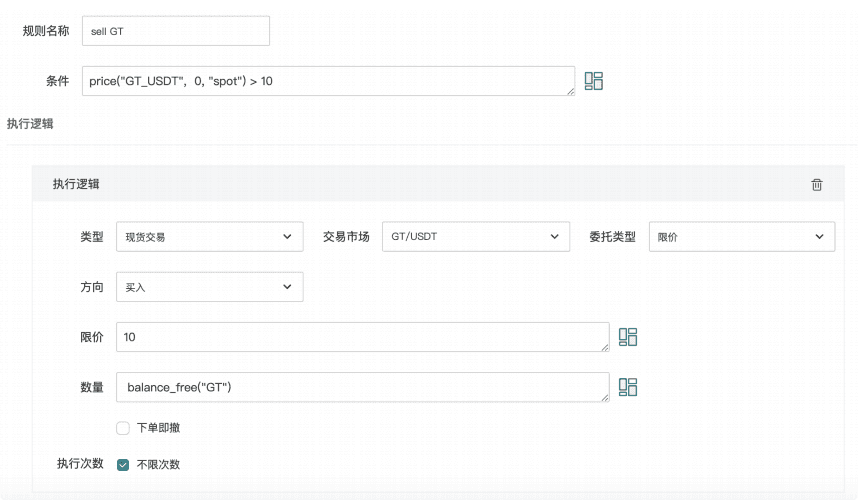Focus the 数量 field with balance_free("GT")
Screen dimensions: 860x500
click(360, 387)
